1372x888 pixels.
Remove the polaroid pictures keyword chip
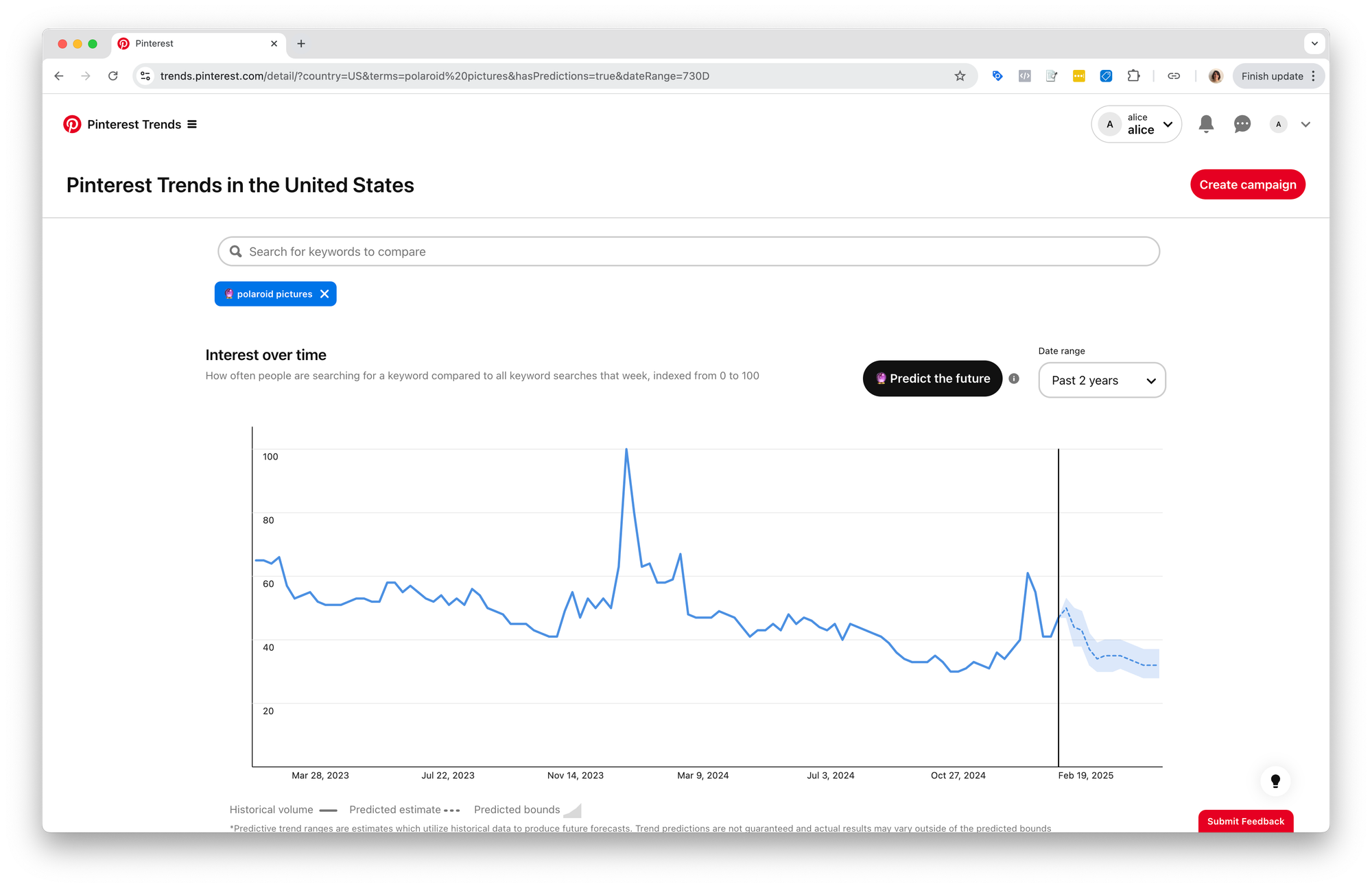tap(324, 294)
